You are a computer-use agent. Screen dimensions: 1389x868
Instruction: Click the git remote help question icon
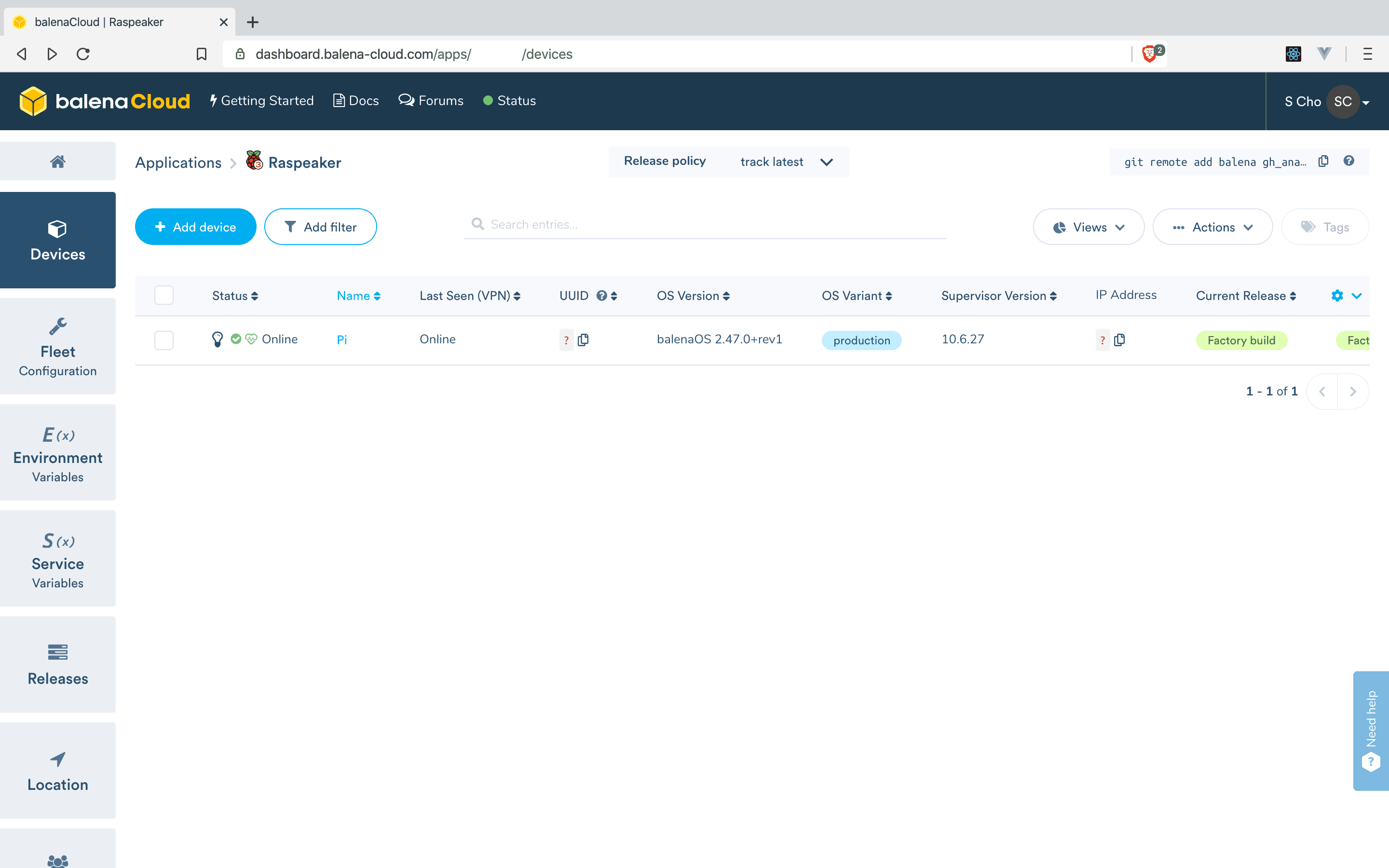(1349, 162)
